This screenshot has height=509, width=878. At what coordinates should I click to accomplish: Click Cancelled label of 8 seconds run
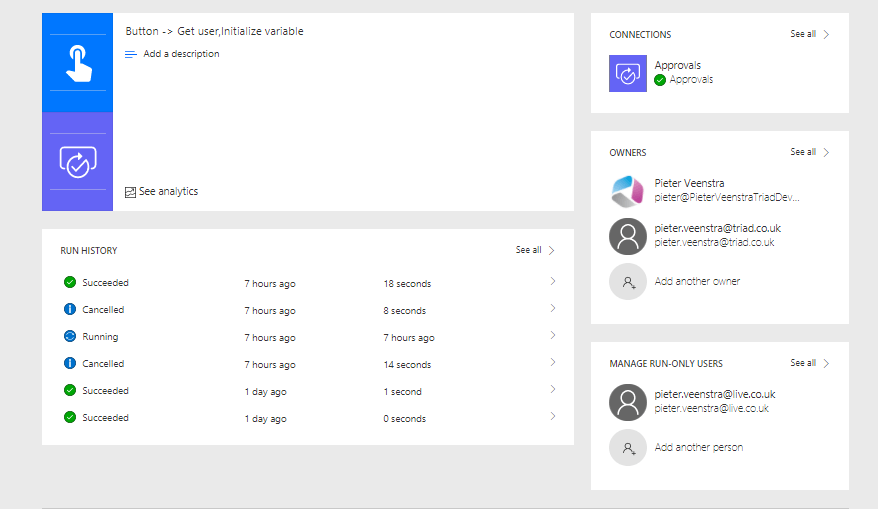[x=103, y=310]
